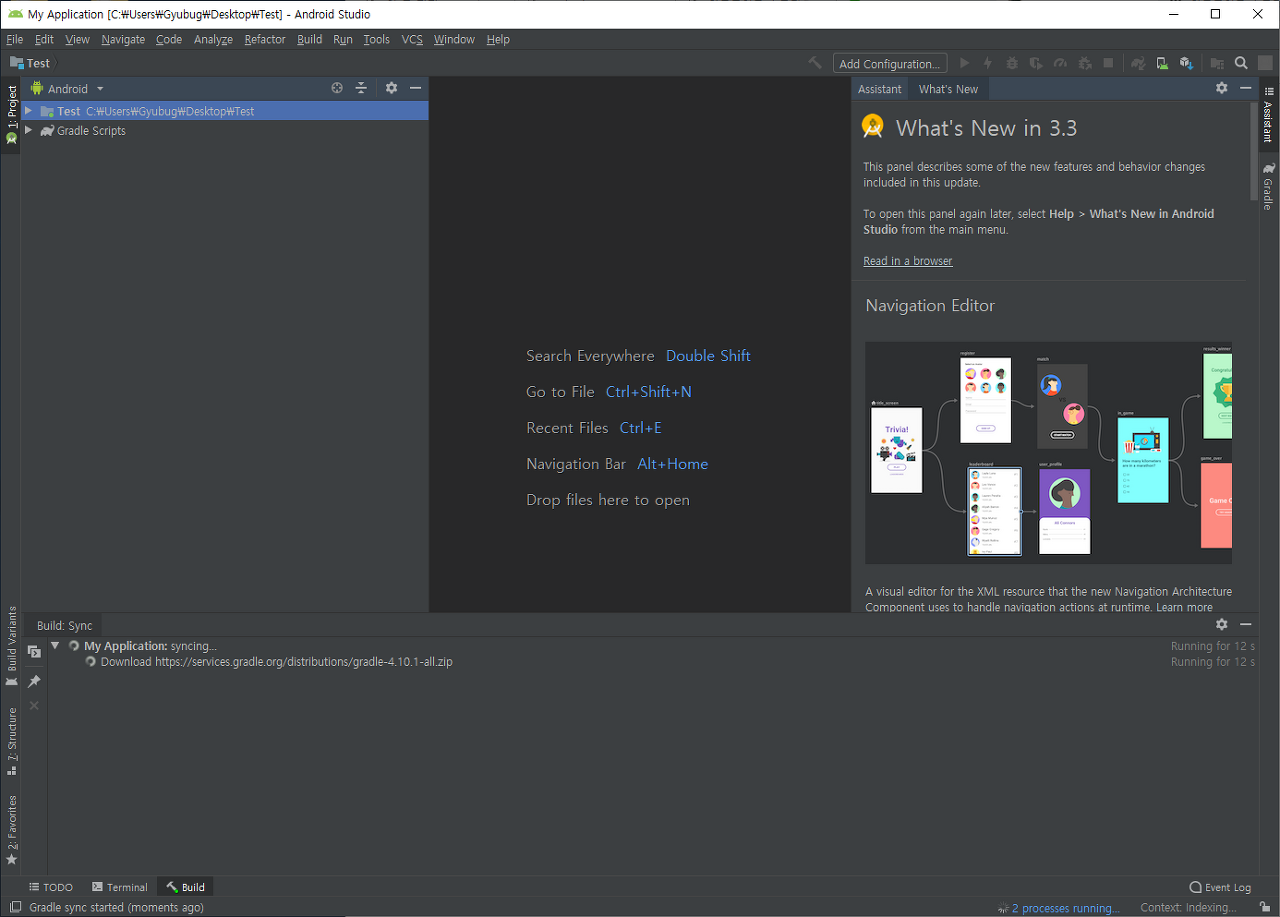Open the Project Structure icon
Screen dimensions: 1280x917
pyautogui.click(x=1217, y=63)
